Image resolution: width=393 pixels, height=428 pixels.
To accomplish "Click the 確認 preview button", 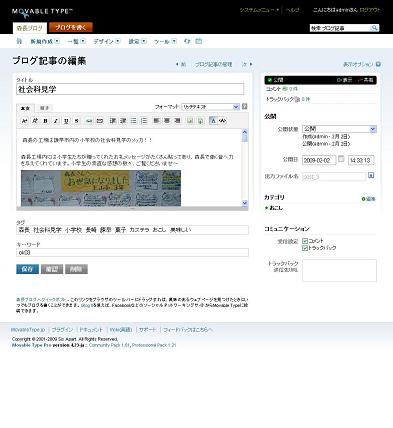I will (x=52, y=269).
